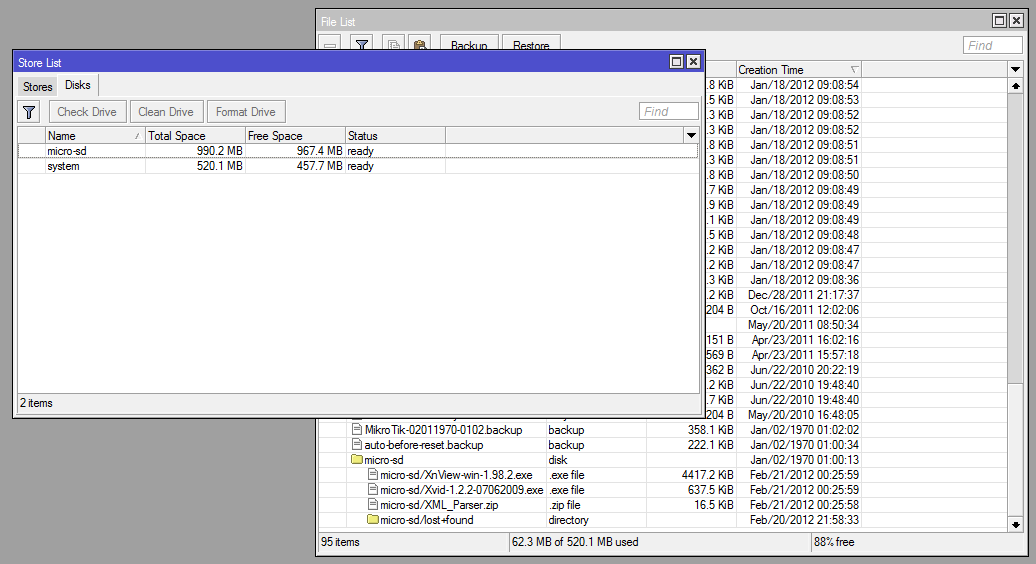Select the micro-sd folder icon in File List
The width and height of the screenshot is (1036, 564).
tap(357, 460)
